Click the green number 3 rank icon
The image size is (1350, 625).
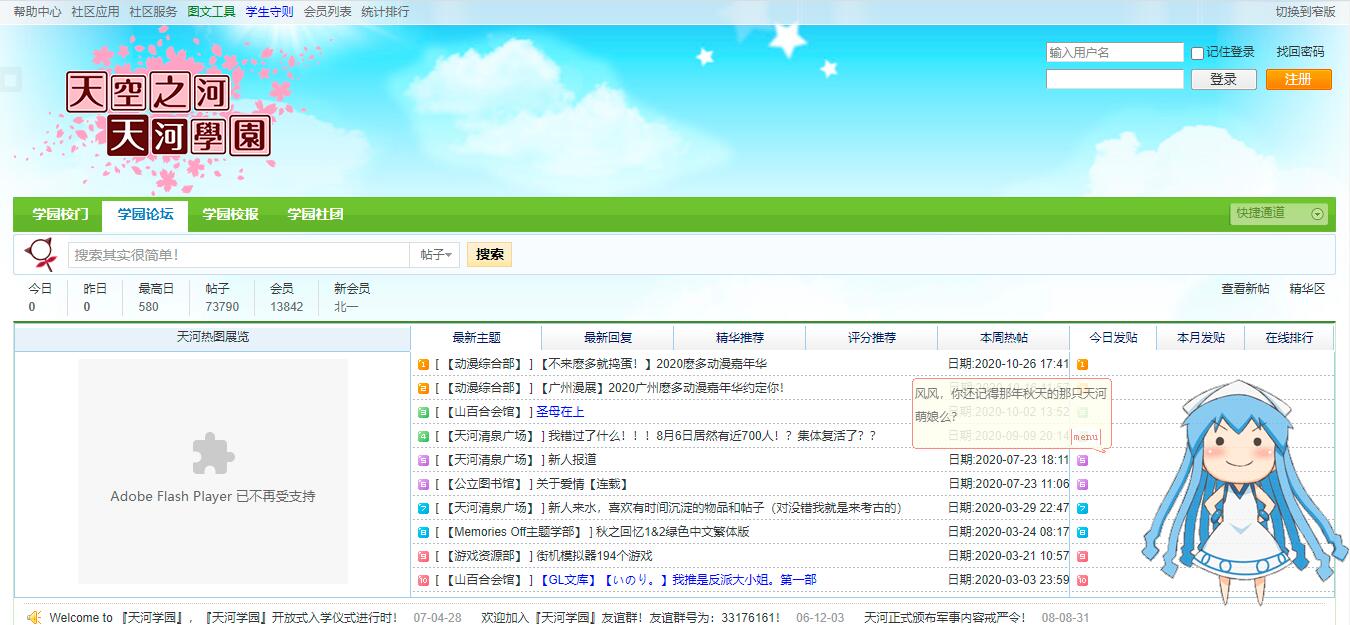(x=423, y=412)
